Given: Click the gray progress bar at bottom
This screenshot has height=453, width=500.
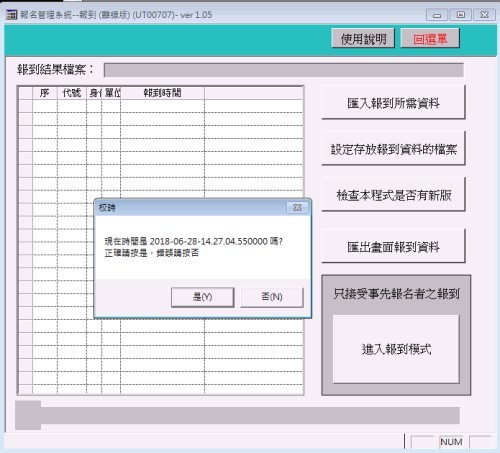Looking at the screenshot, I should click(x=237, y=415).
